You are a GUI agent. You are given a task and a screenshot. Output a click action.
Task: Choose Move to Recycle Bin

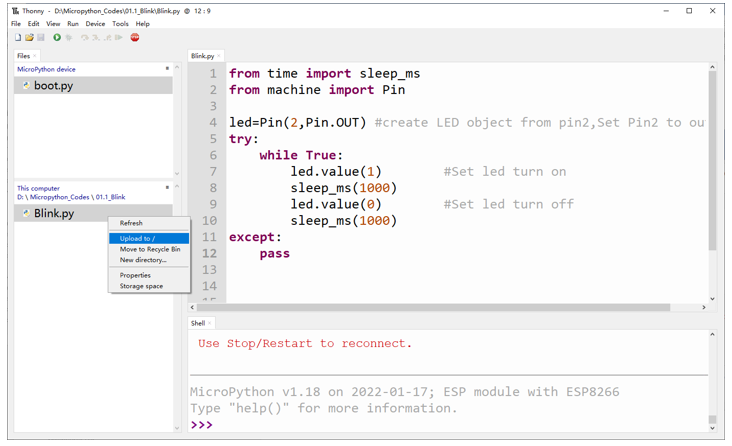[x=149, y=249]
